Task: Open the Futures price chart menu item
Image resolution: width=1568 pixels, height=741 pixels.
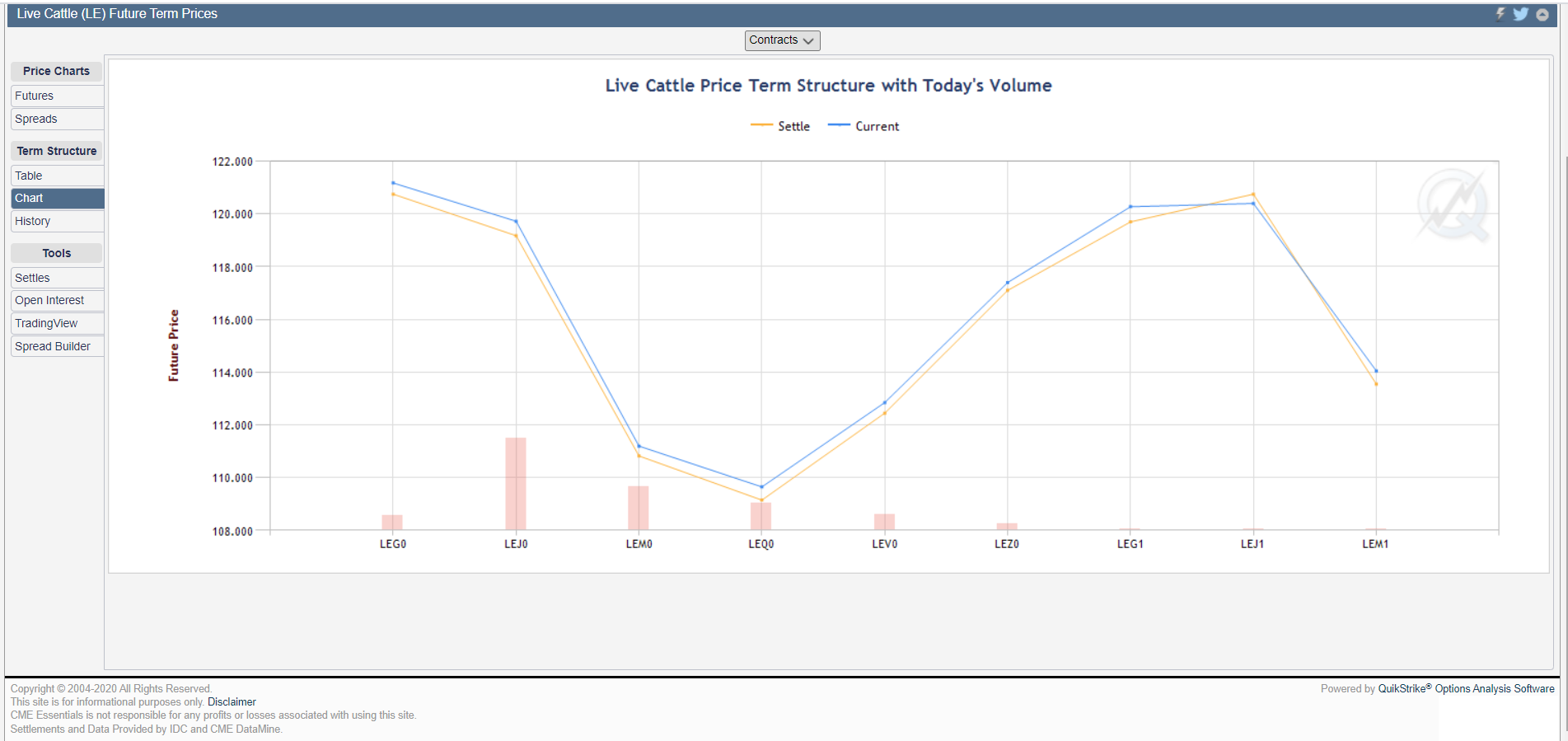Action: point(57,96)
